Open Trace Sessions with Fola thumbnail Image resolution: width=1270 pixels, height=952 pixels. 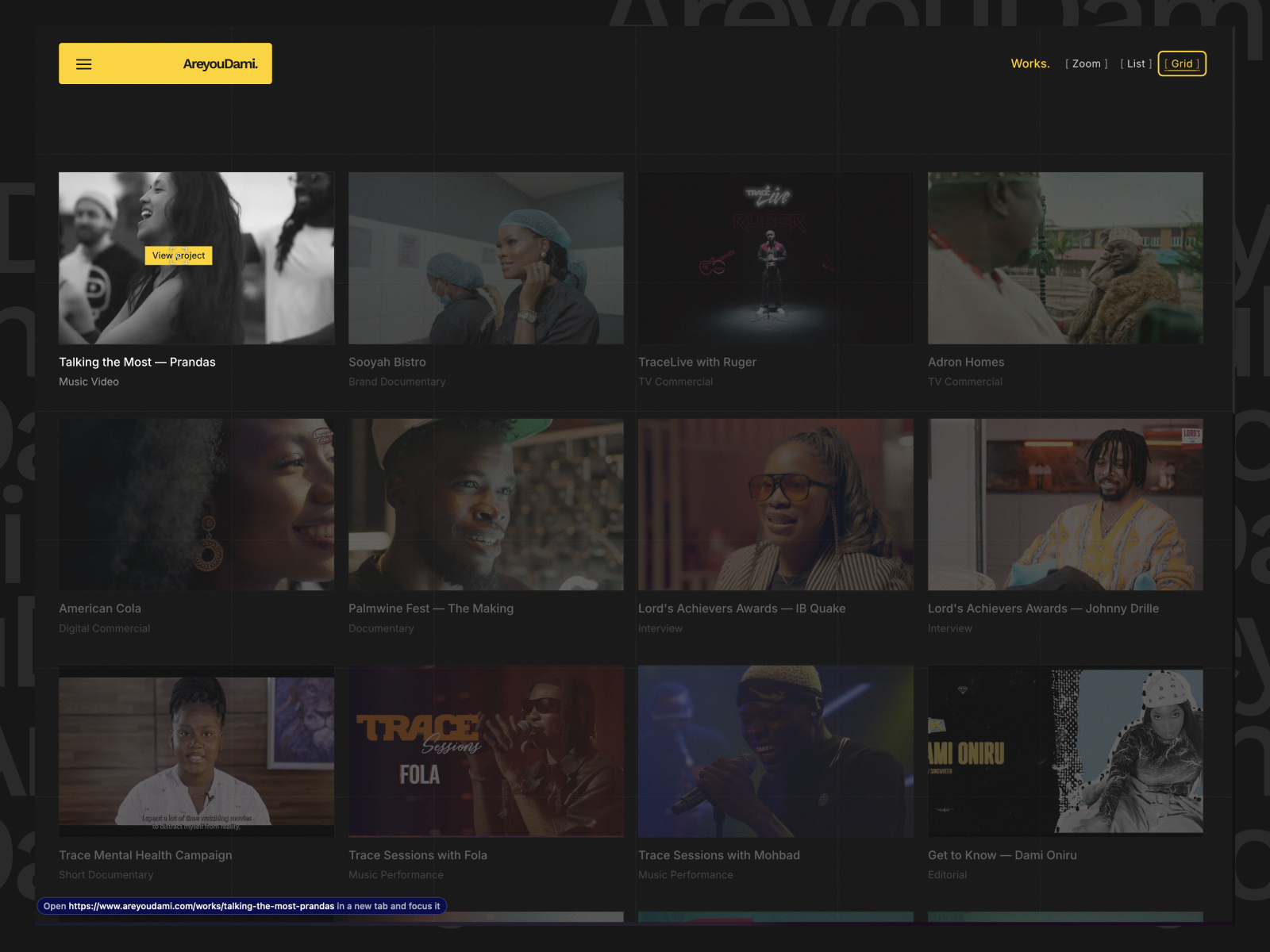click(x=486, y=751)
